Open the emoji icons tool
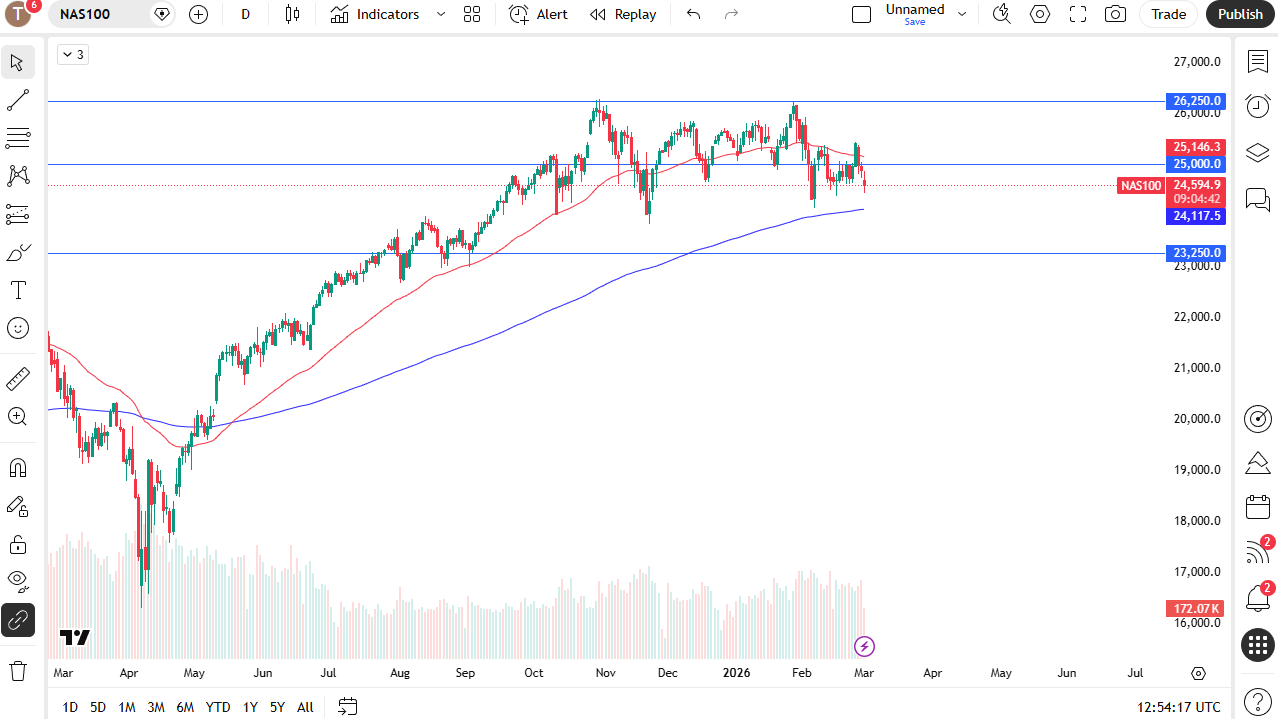The height and width of the screenshot is (719, 1278). click(x=18, y=328)
